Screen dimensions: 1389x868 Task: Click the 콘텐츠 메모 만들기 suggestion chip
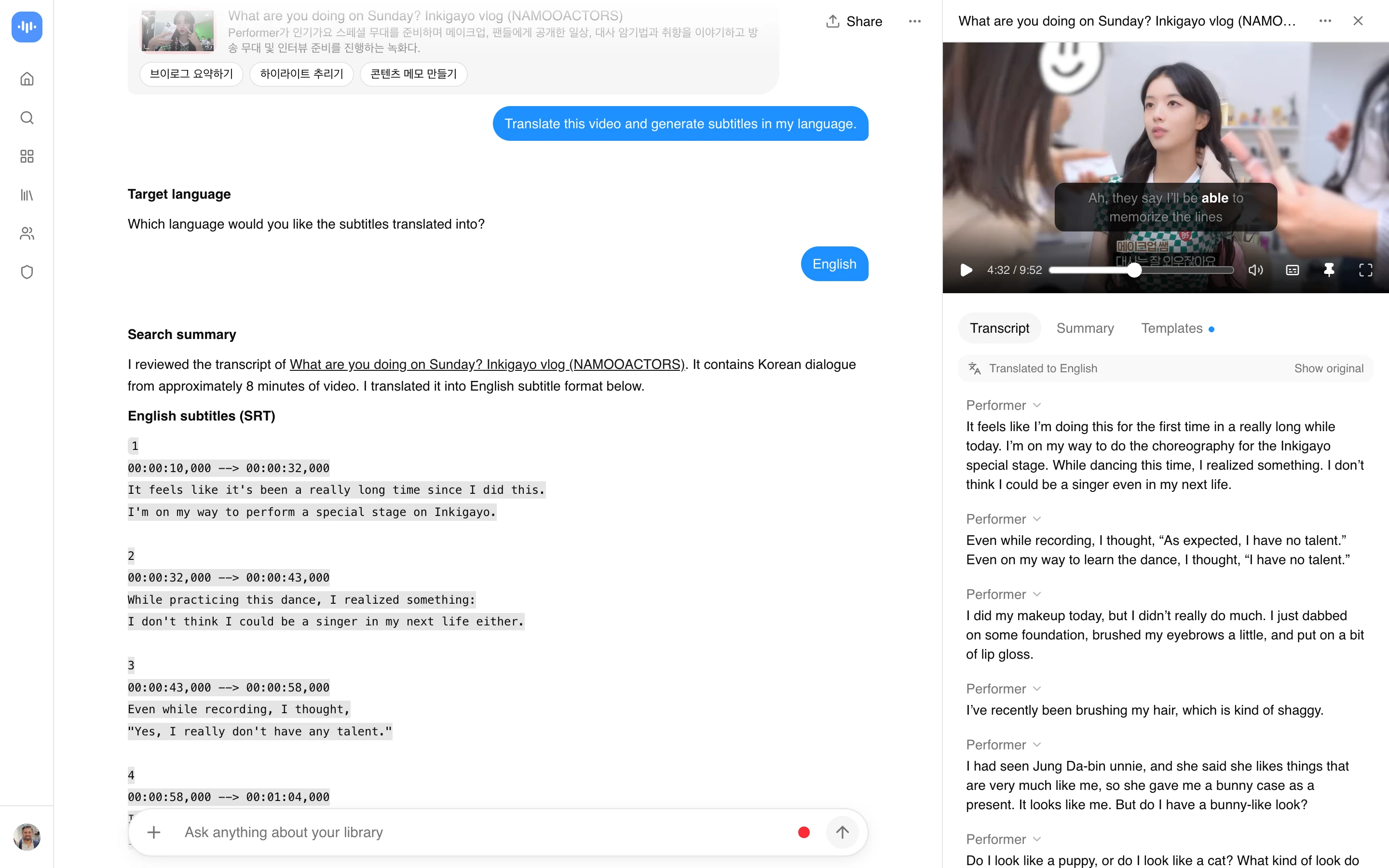(x=413, y=74)
